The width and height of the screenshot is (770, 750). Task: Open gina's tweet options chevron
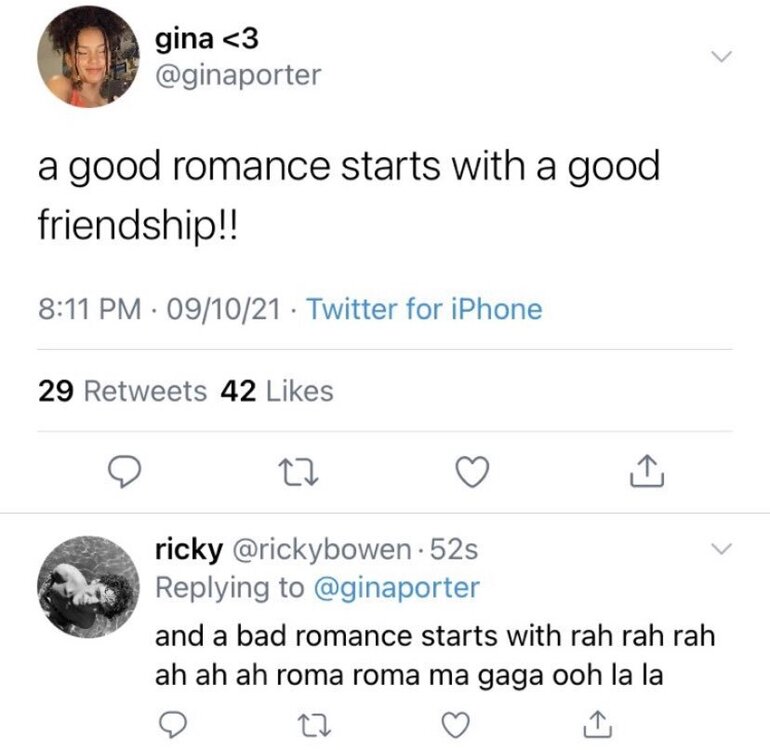720,56
